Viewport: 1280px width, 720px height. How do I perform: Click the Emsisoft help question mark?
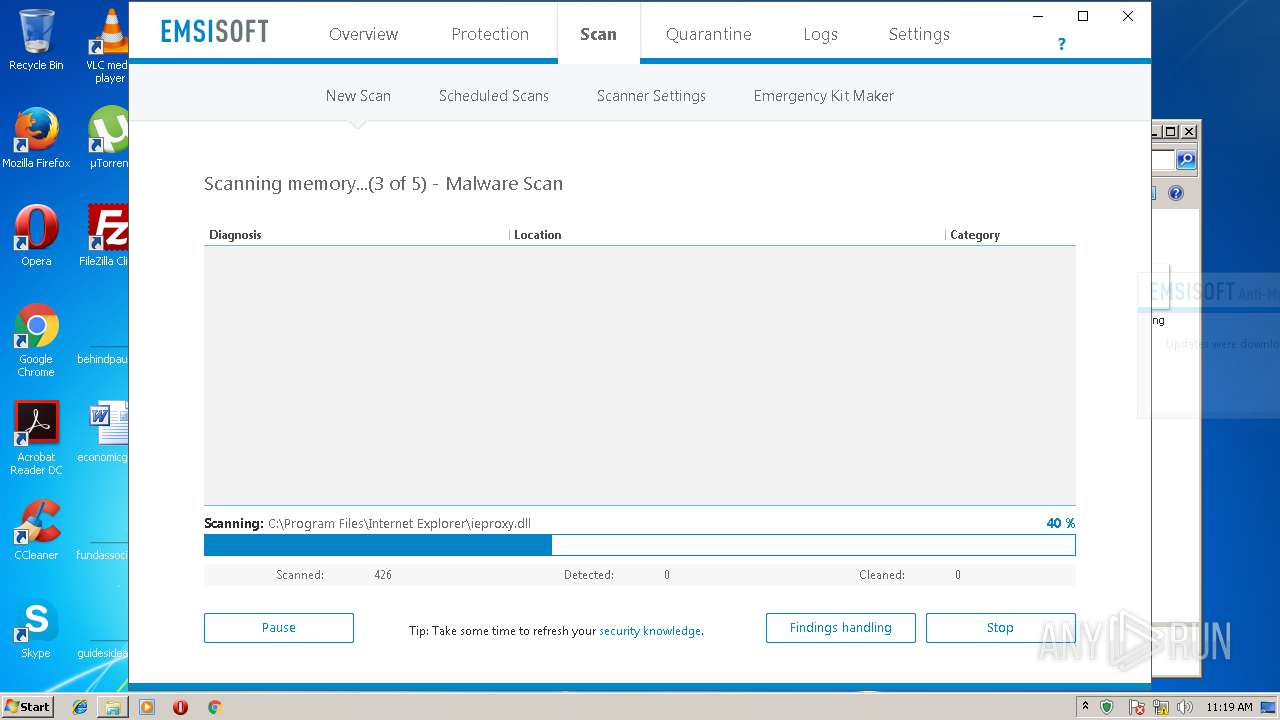coord(1061,44)
